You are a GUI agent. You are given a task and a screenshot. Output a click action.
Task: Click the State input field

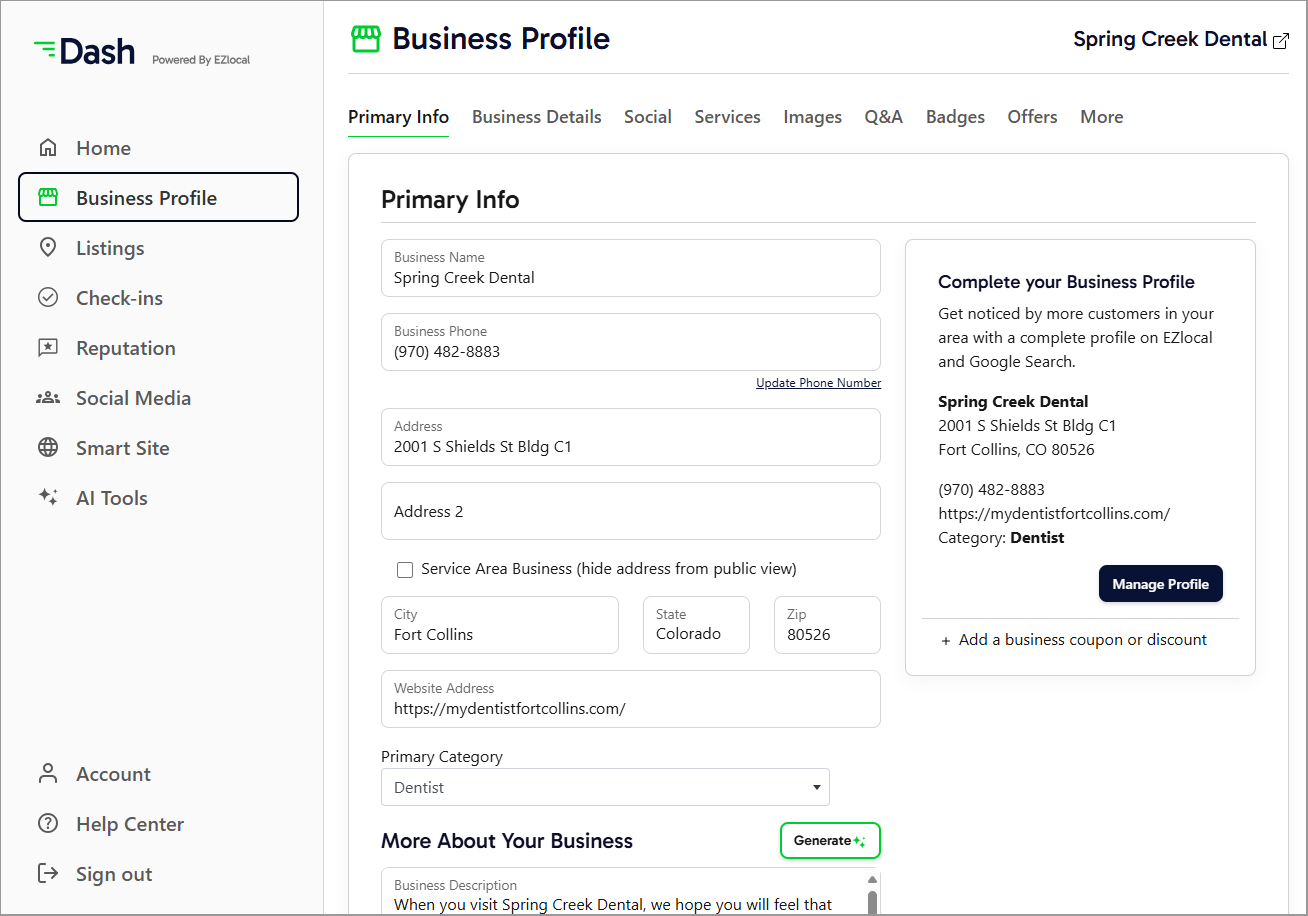click(x=696, y=625)
